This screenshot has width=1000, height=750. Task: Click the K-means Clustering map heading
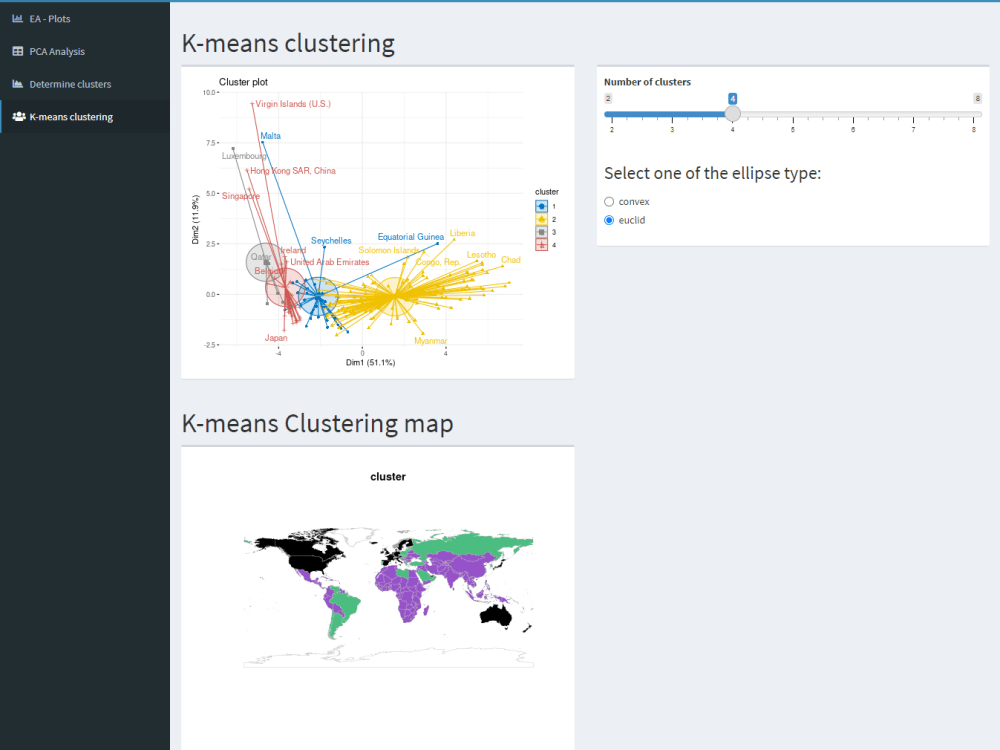click(318, 423)
